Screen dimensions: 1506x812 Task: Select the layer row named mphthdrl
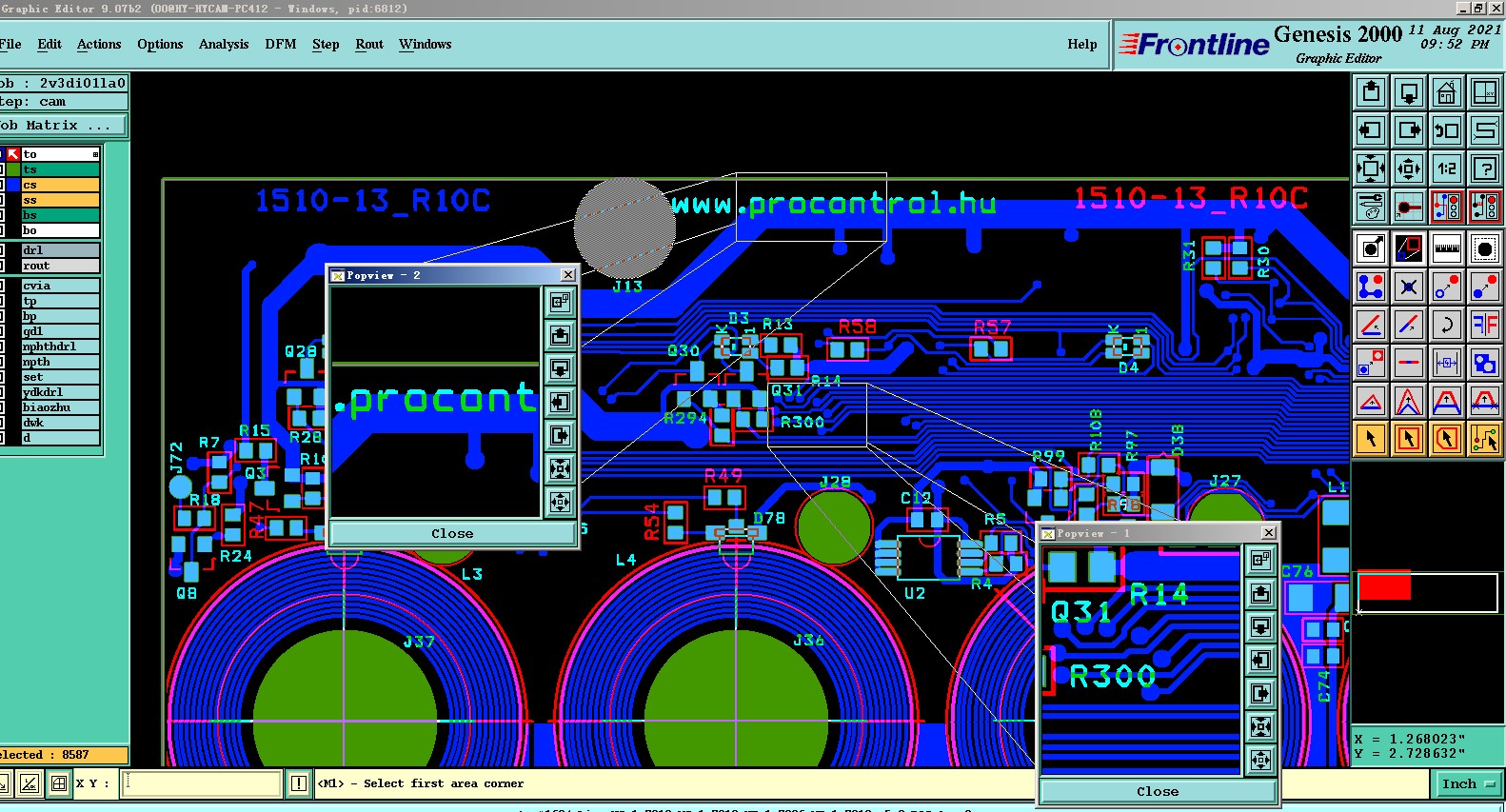click(x=60, y=347)
